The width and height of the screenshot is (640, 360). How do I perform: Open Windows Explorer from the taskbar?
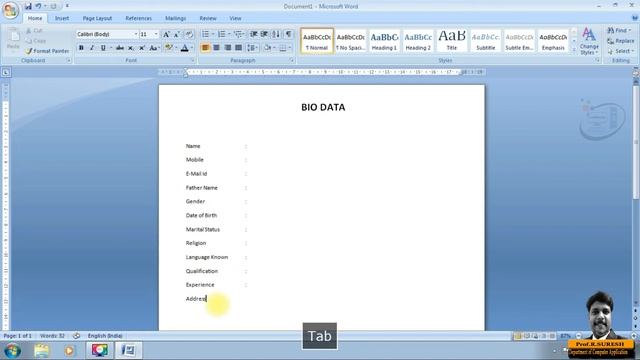[42, 351]
